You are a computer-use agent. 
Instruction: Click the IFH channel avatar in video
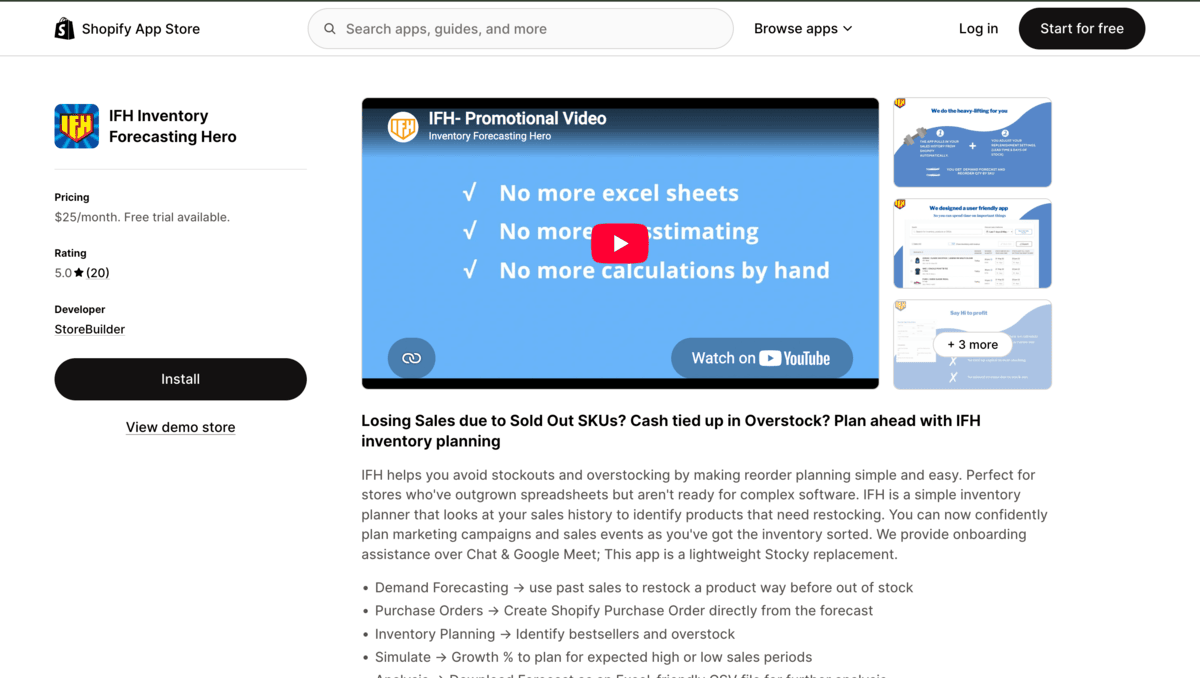pos(403,127)
